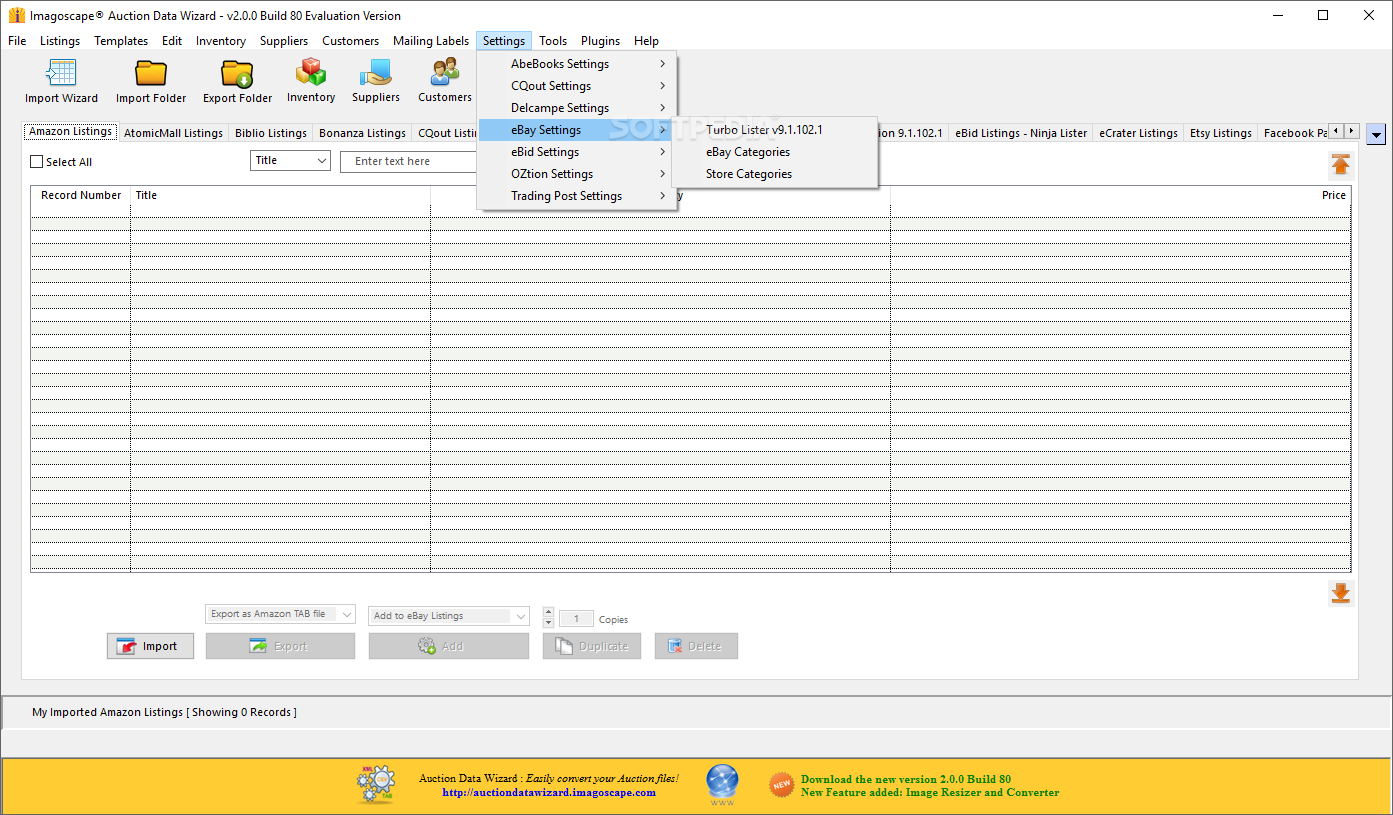This screenshot has width=1393, height=815.
Task: Click the Import Folder toolbar icon
Action: point(151,81)
